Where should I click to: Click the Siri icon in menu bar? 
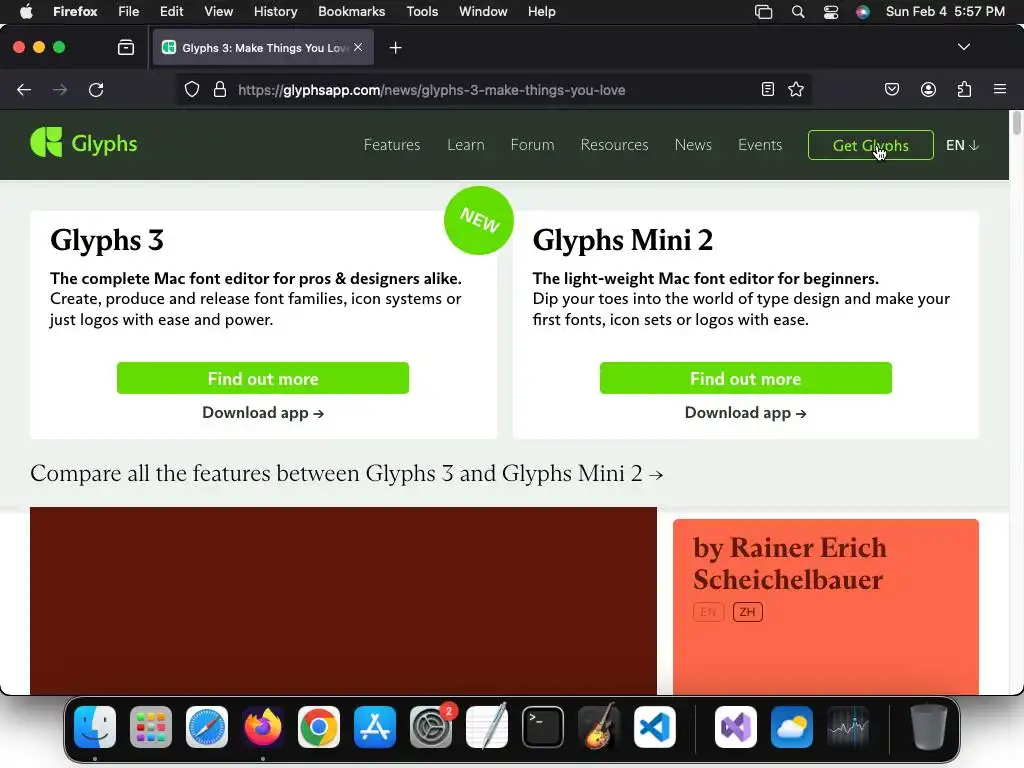863,12
